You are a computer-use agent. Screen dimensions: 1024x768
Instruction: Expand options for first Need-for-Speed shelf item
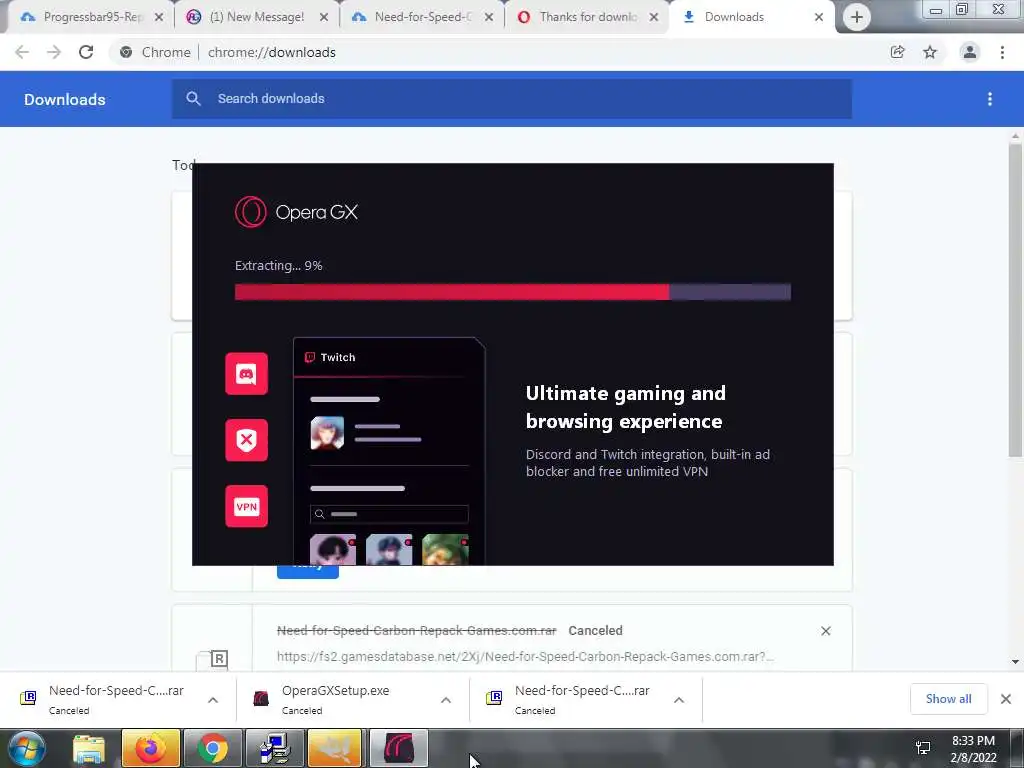pyautogui.click(x=213, y=700)
